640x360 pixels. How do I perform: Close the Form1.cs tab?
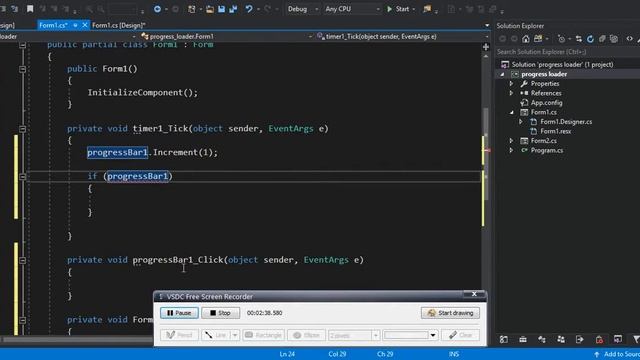tap(84, 25)
